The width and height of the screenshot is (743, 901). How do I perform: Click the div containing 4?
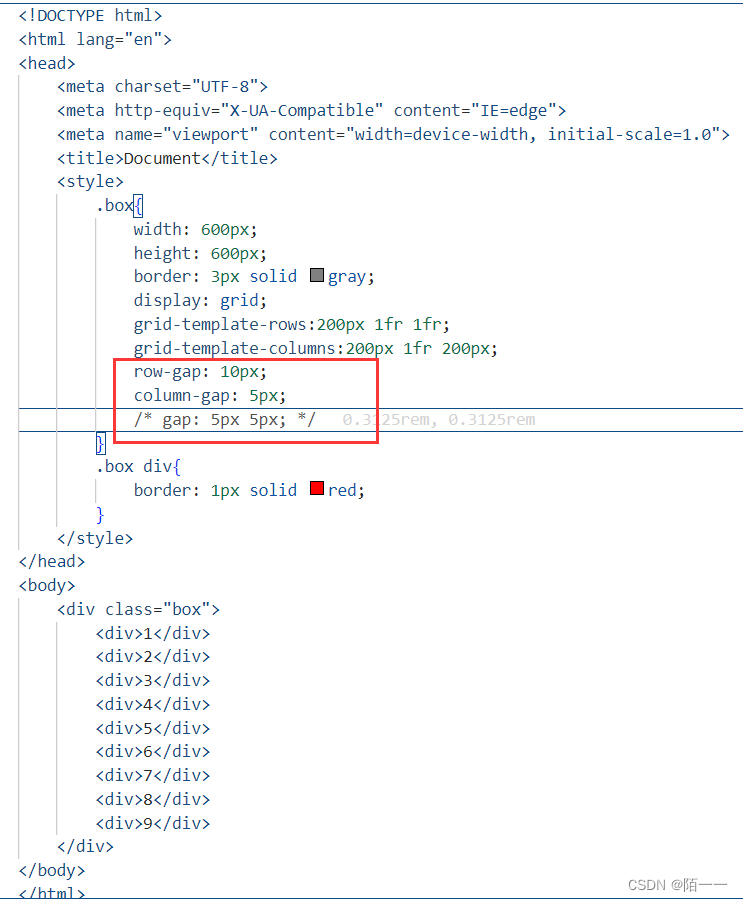(153, 704)
